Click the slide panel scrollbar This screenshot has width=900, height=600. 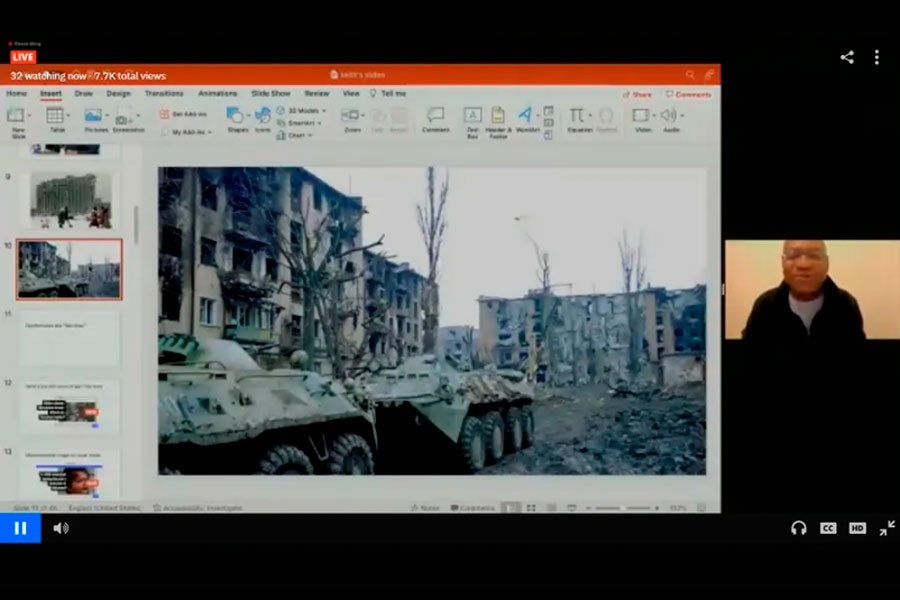click(x=136, y=224)
